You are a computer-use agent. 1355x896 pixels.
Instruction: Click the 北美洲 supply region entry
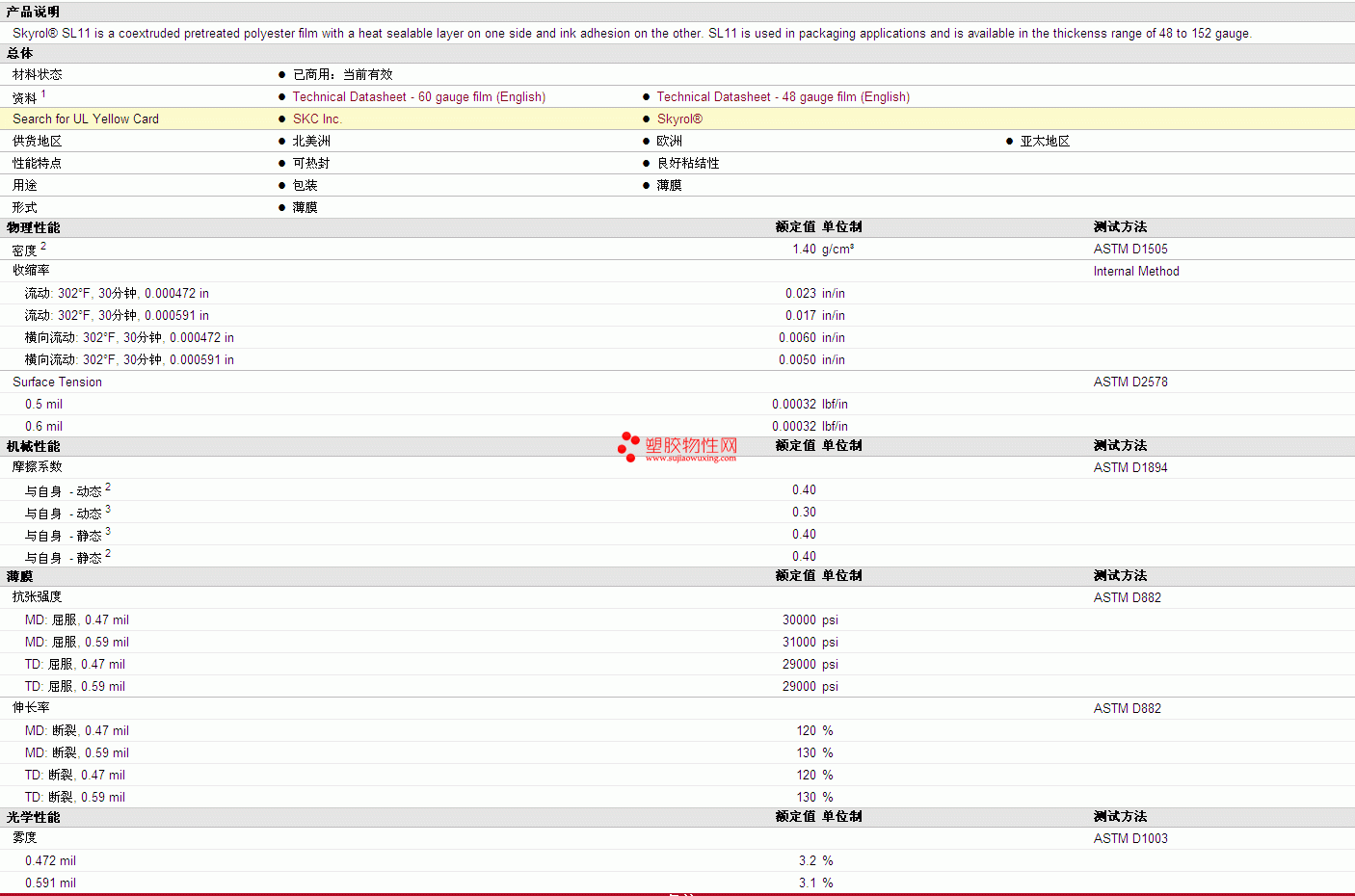[311, 141]
